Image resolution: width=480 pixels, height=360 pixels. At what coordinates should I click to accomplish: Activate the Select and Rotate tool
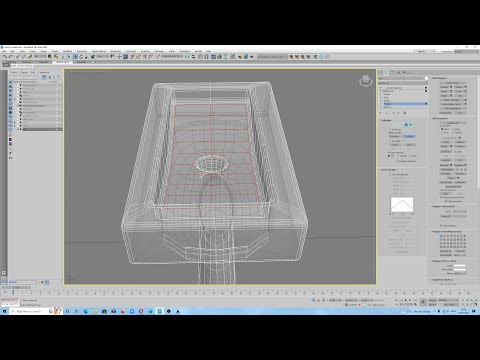pyautogui.click(x=81, y=57)
